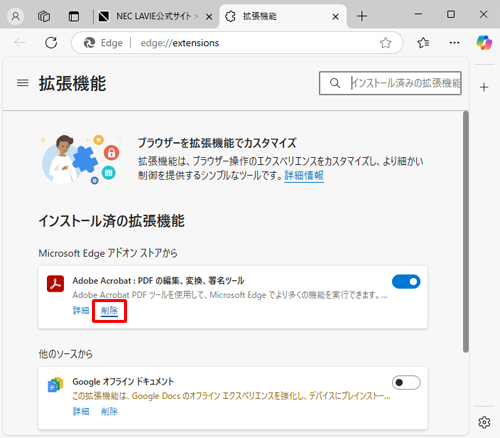Maximize the Edge window

(451, 14)
